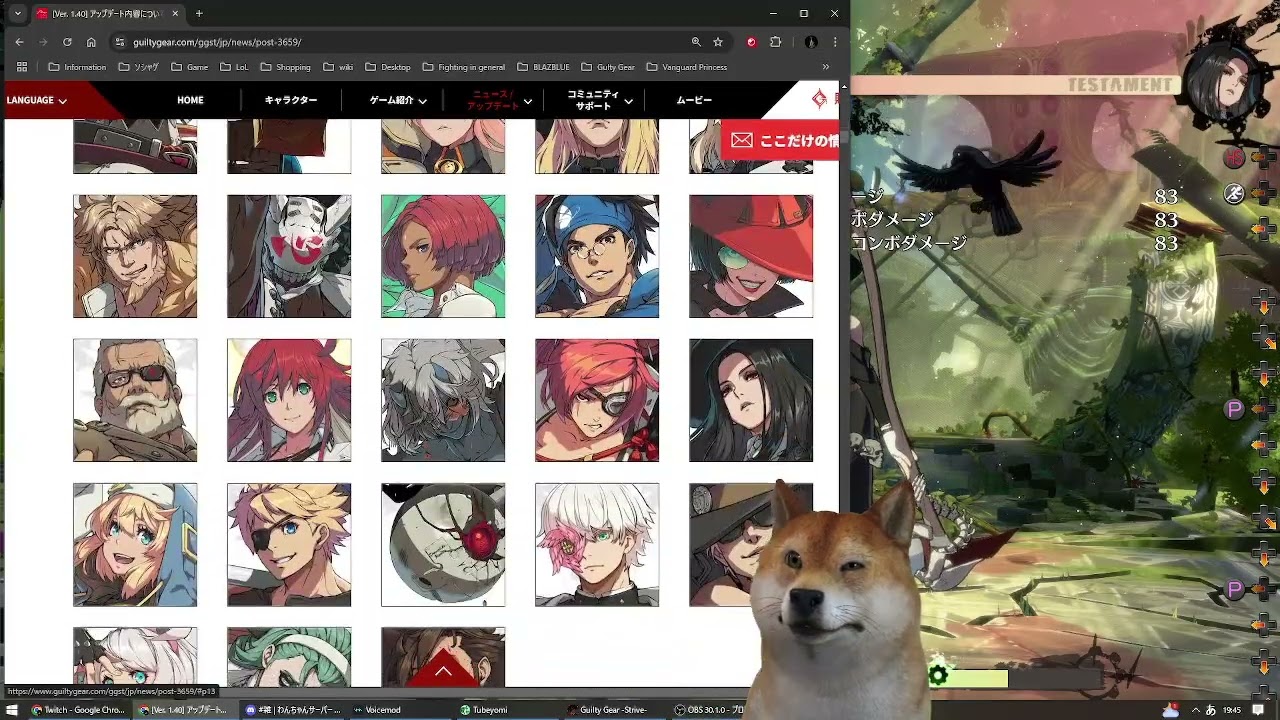Open the Fighting in general bookmark folder
This screenshot has height=720, width=1280.
[463, 67]
